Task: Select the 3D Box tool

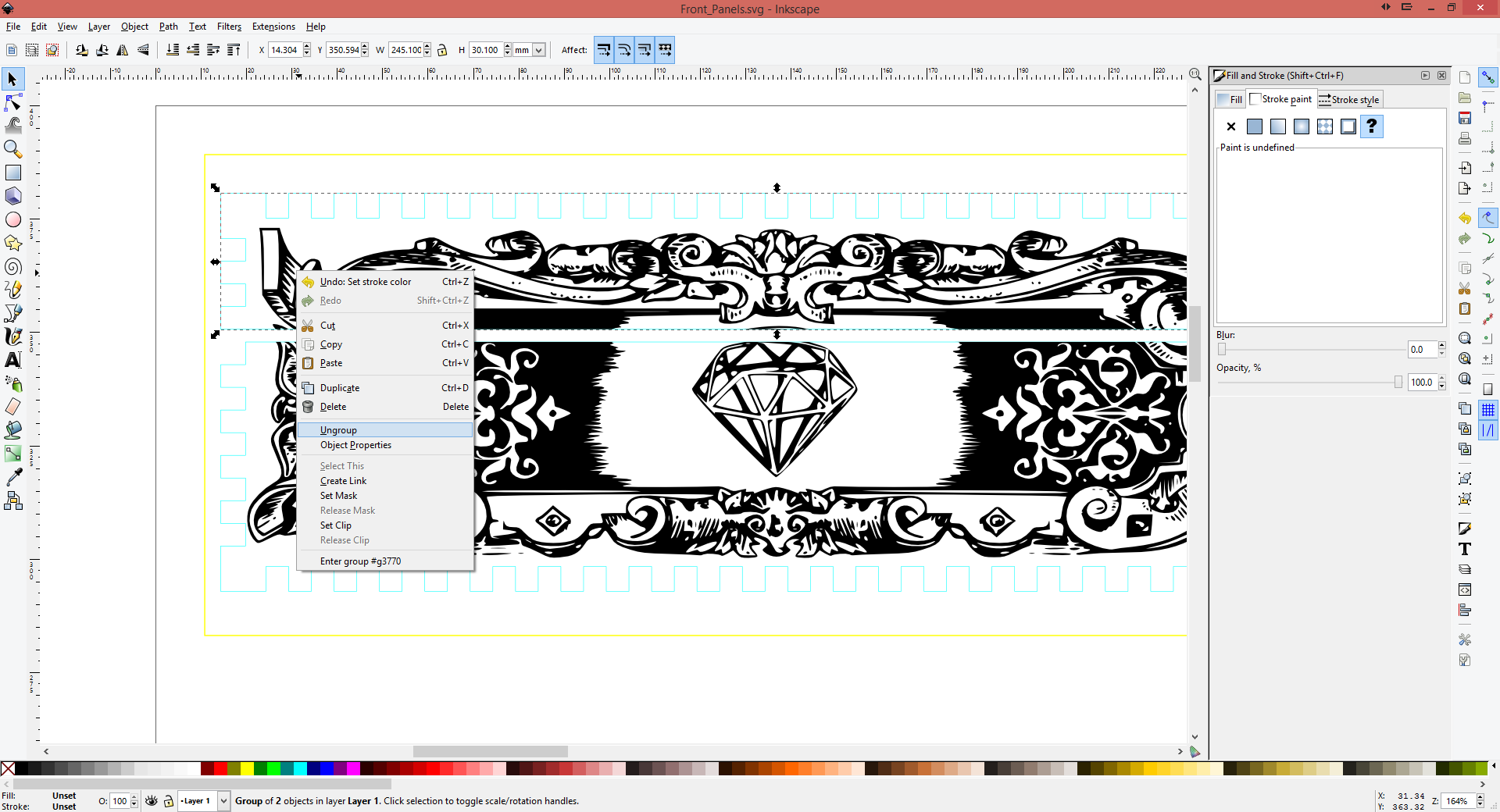Action: 12,196
